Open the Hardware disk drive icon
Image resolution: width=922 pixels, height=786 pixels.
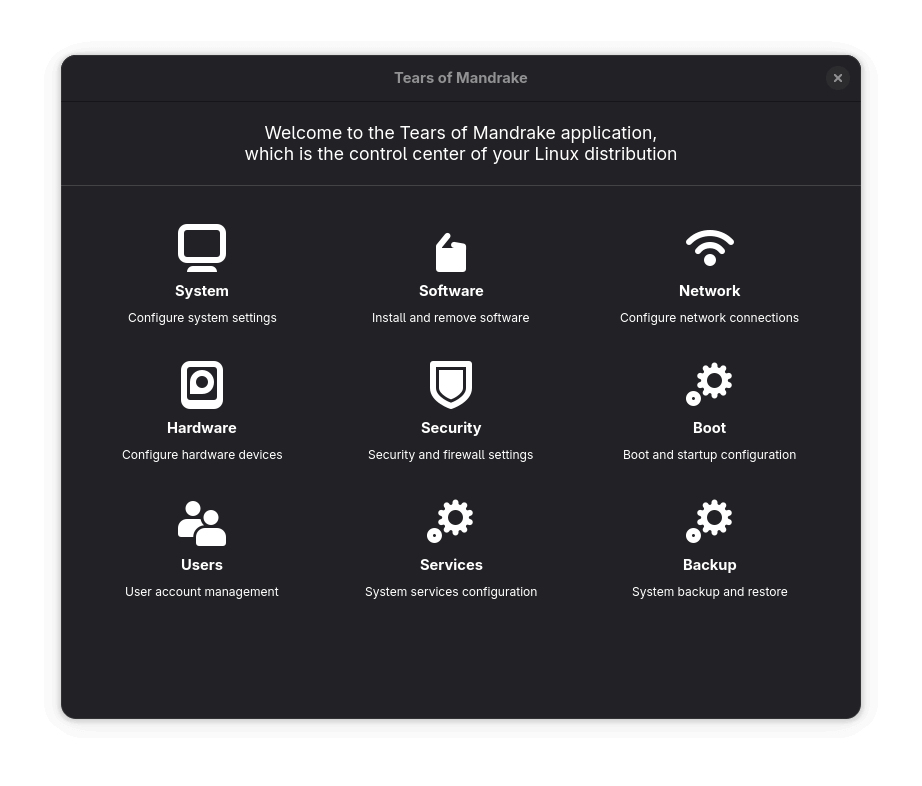202,384
